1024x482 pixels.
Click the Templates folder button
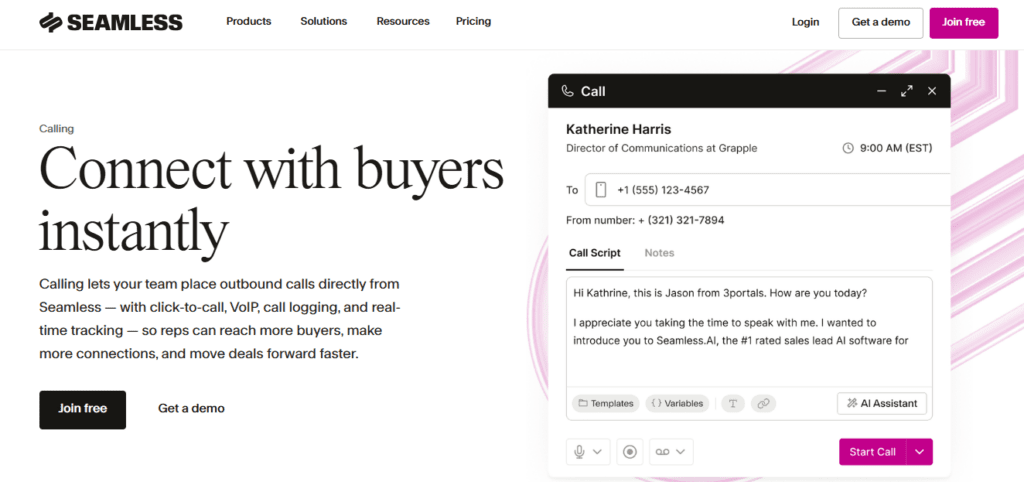click(605, 403)
